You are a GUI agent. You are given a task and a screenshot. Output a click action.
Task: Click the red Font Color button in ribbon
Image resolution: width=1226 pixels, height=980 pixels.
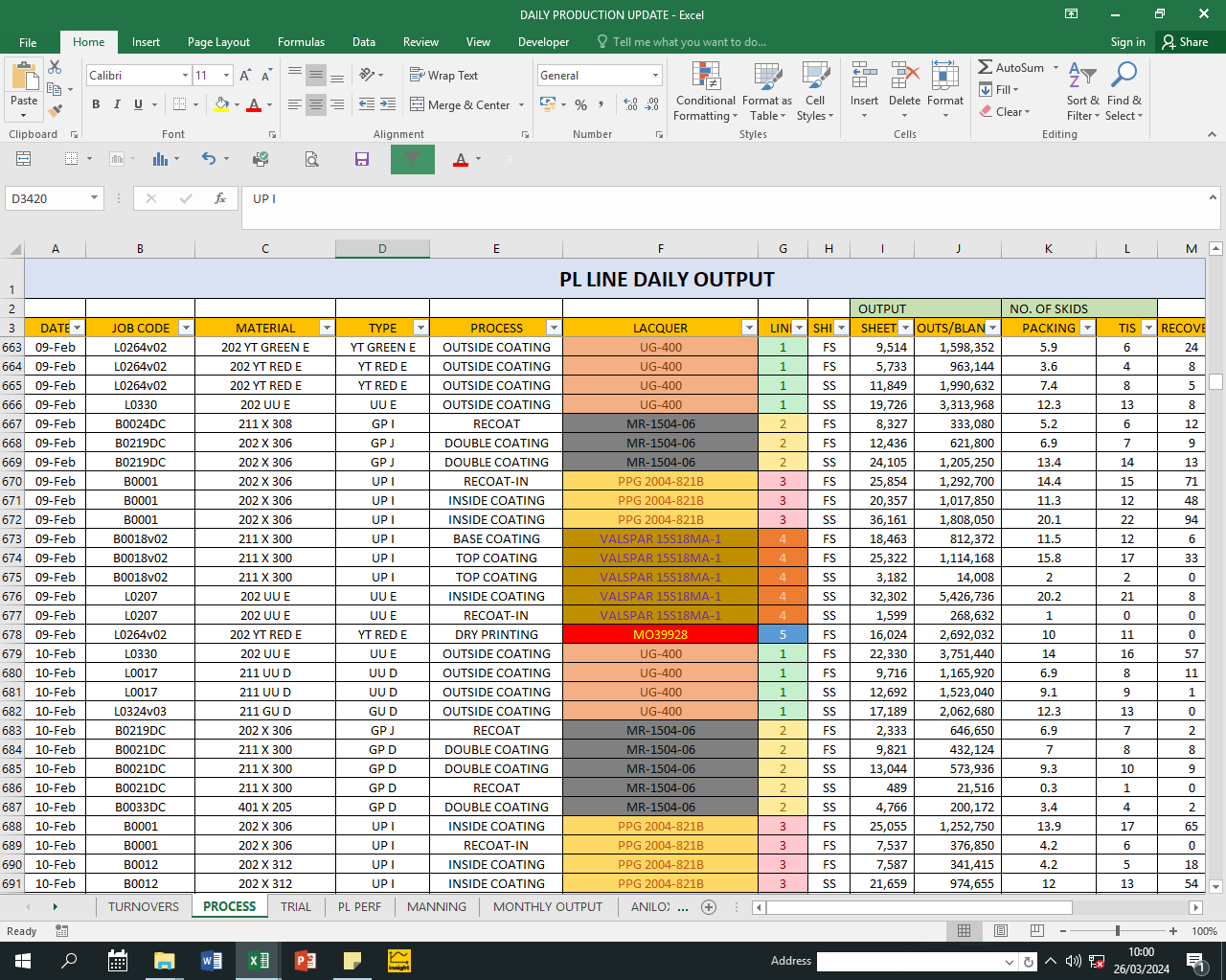(x=254, y=104)
